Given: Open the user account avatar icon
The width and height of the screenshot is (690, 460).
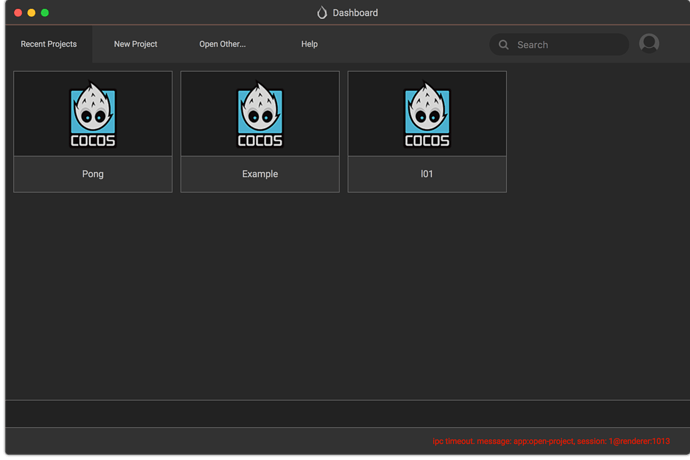Looking at the screenshot, I should 649,44.
